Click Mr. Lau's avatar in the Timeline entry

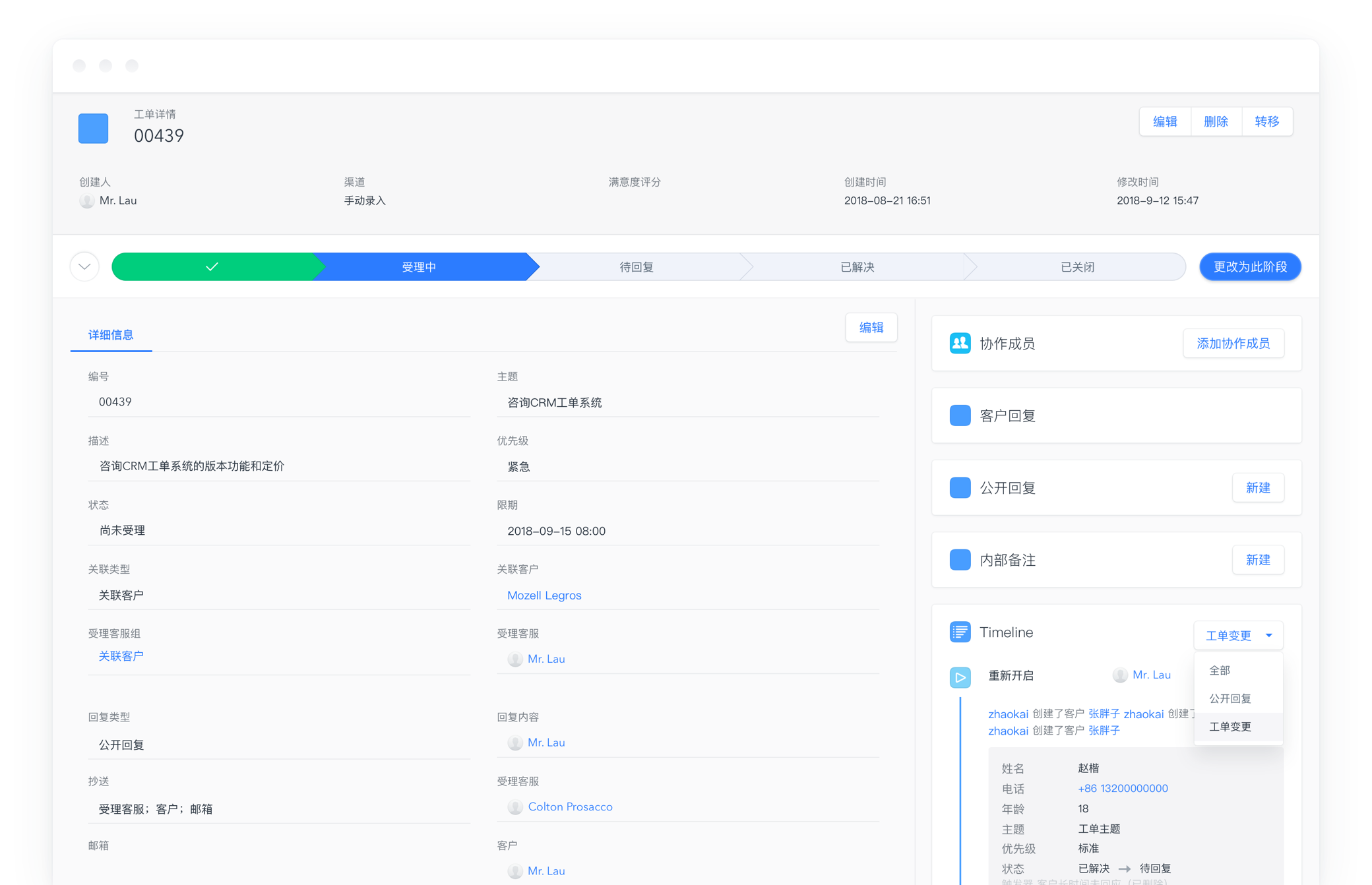pyautogui.click(x=1120, y=675)
